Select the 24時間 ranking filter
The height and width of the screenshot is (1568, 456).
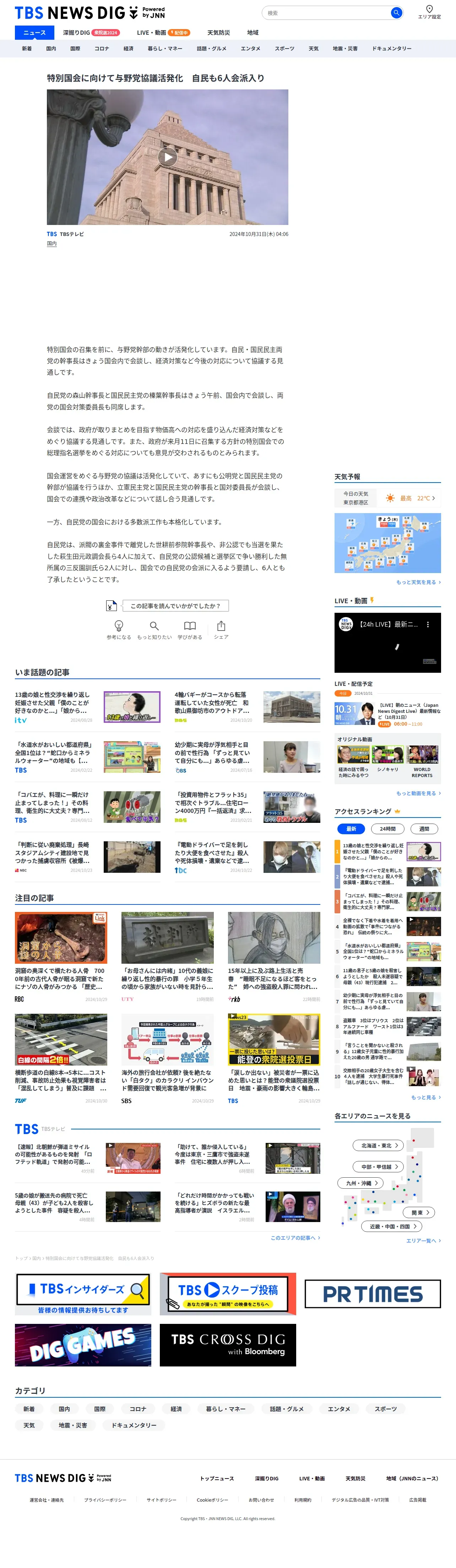coord(388,829)
